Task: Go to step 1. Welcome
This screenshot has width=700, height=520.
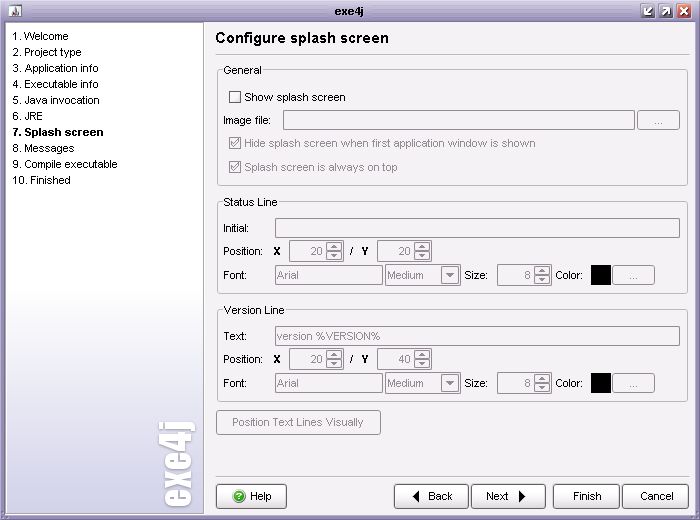Action: click(40, 36)
